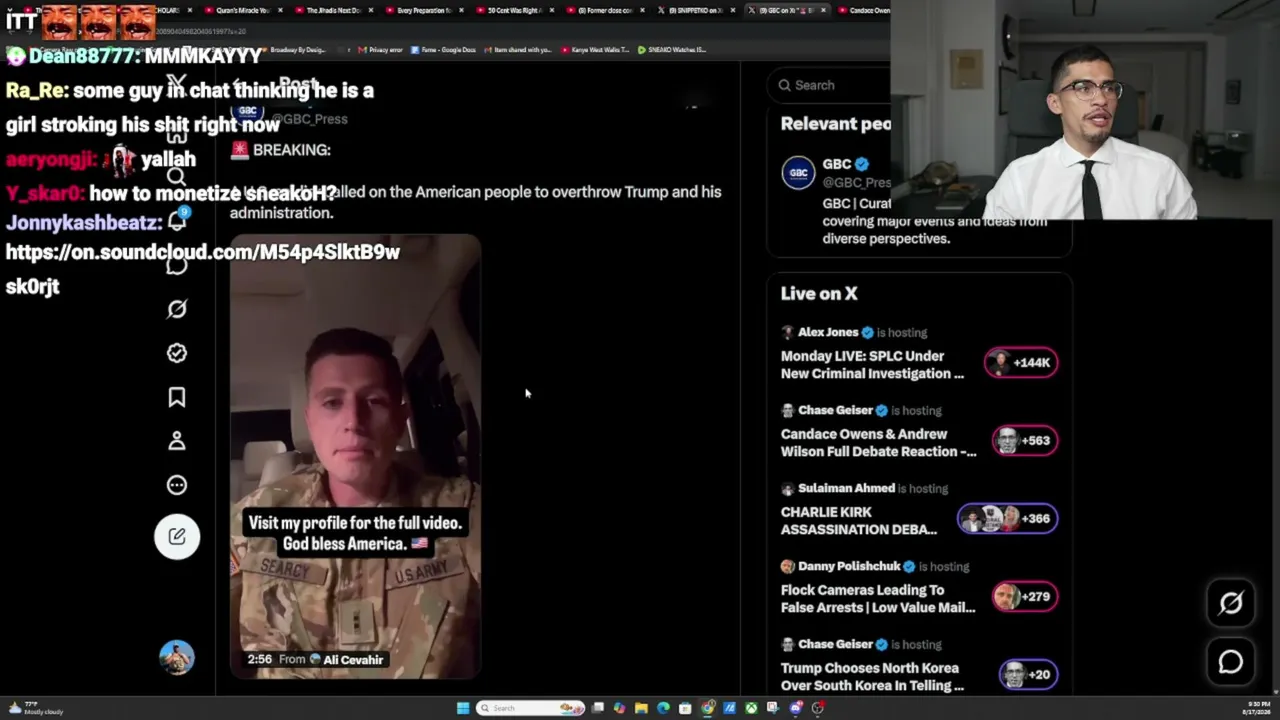Launch Microsoft Edge from the taskbar
The image size is (1280, 720).
[663, 708]
